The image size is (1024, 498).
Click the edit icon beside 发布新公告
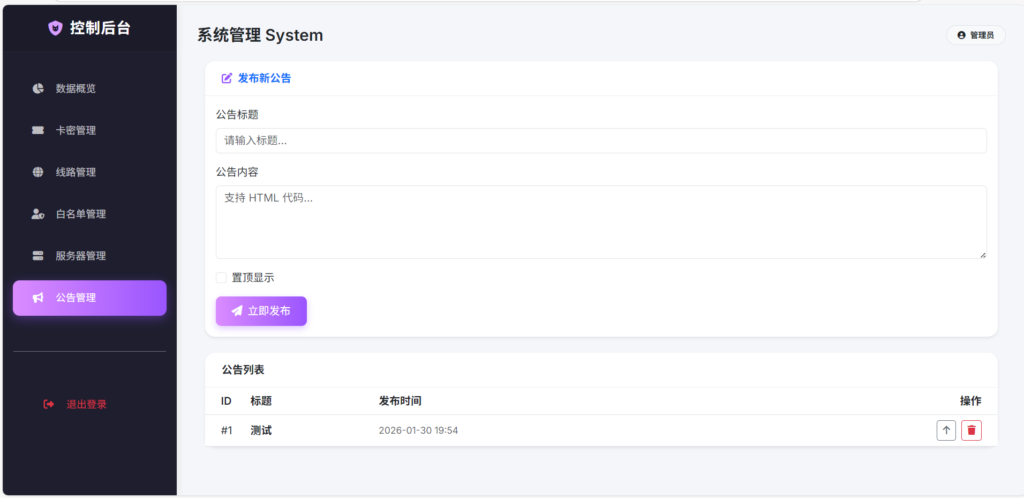point(227,78)
